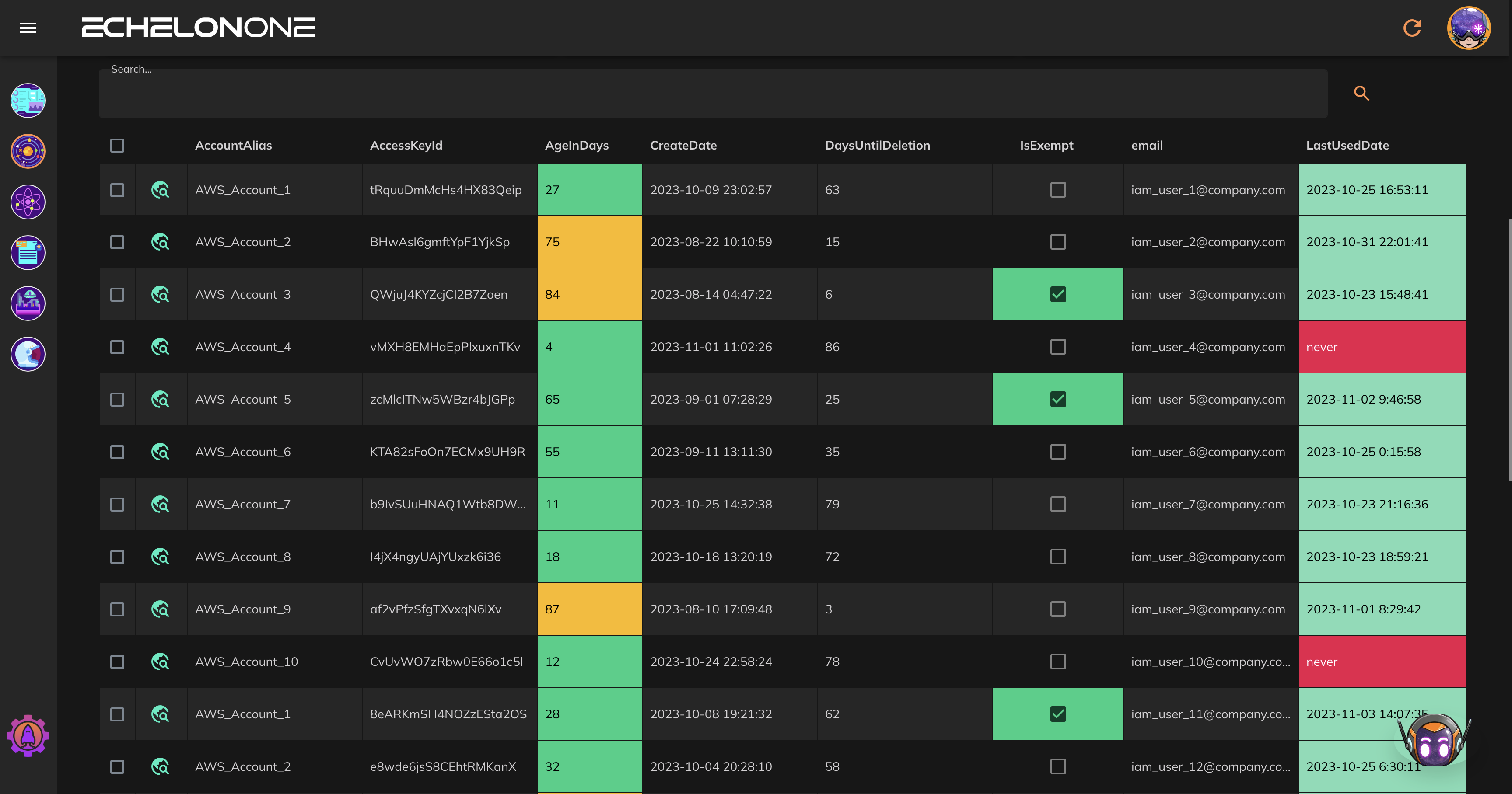Image resolution: width=1512 pixels, height=794 pixels.
Task: Select access key vMXH8EMHaEpPlxuxnTKv
Action: pos(445,347)
